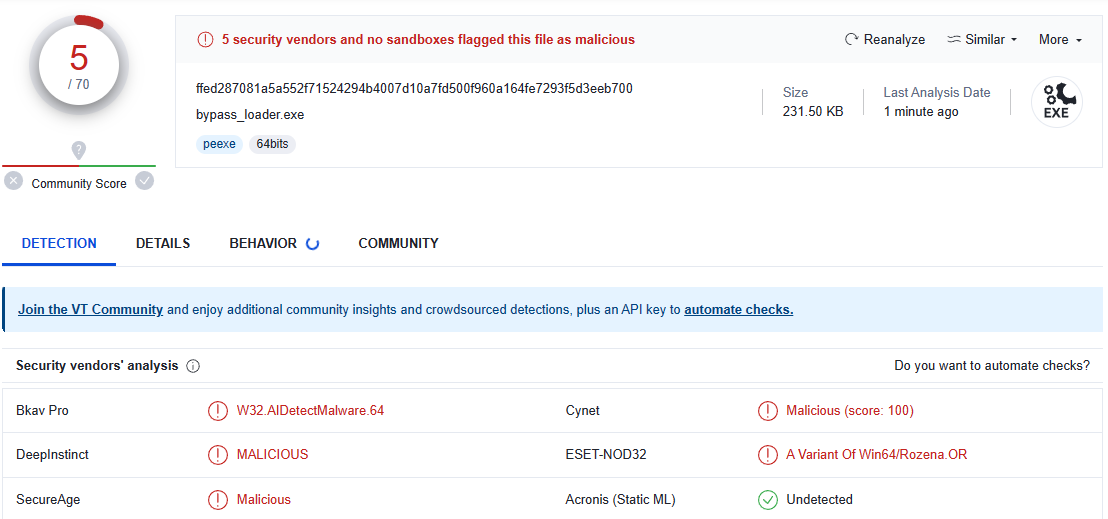Click the community score location pin icon

[79, 150]
